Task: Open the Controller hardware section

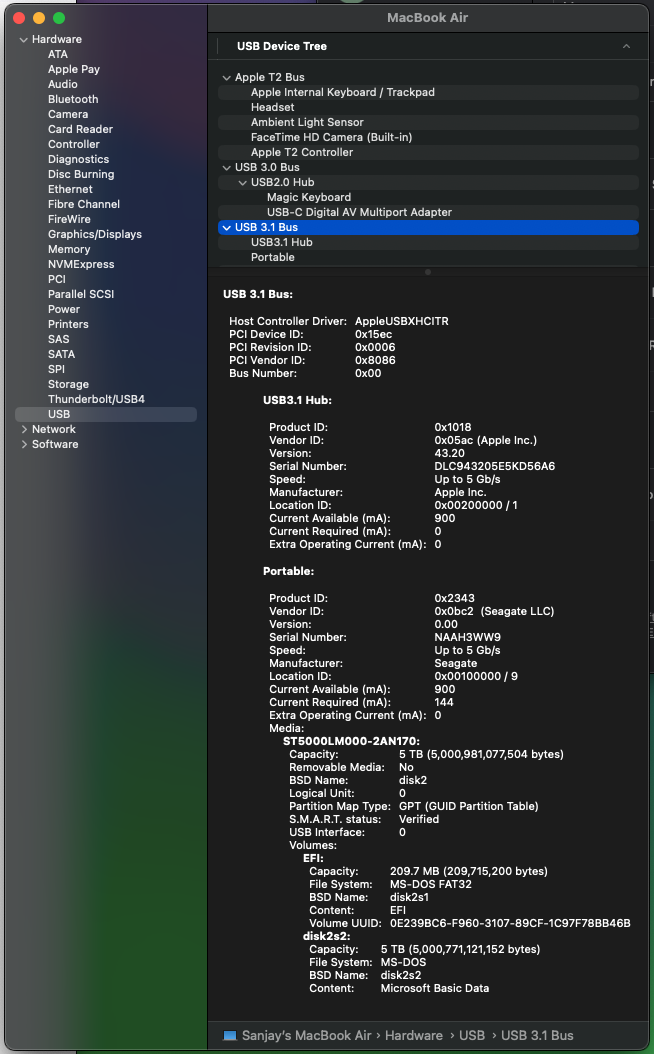Action: 73,145
